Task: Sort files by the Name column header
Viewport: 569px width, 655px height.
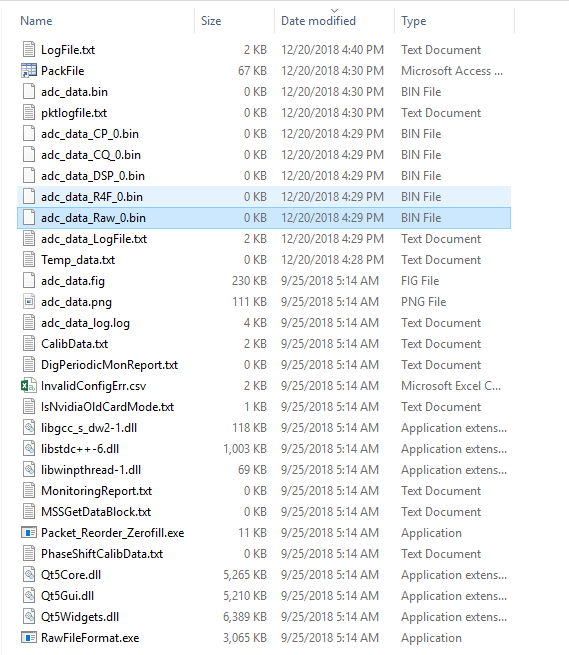Action: [36, 20]
